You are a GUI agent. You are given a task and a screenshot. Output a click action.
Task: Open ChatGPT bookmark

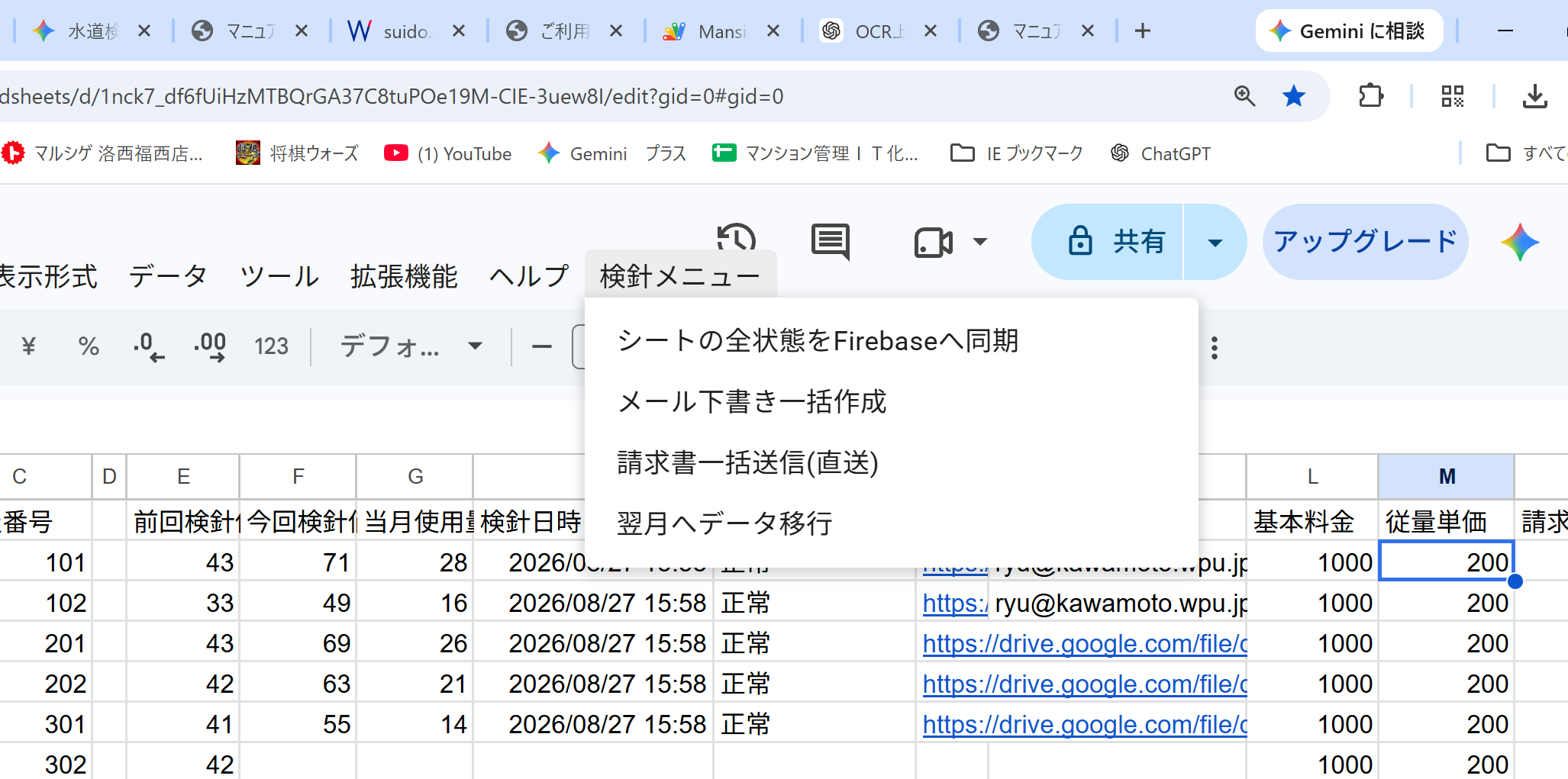1160,153
